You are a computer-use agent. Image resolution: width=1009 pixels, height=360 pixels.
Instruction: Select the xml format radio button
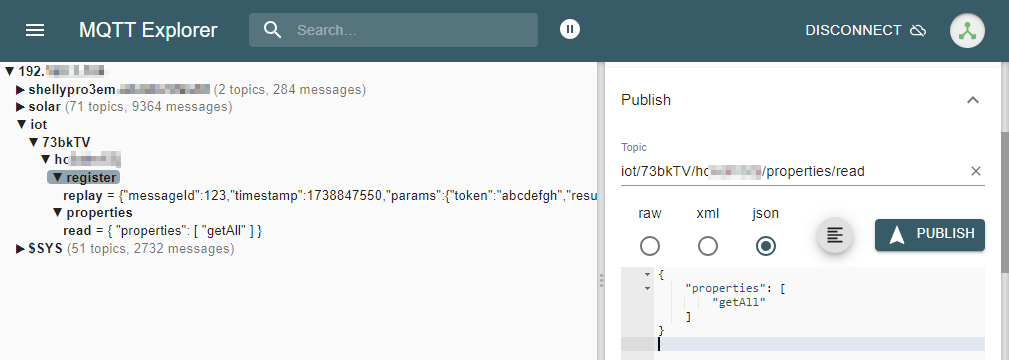(708, 246)
